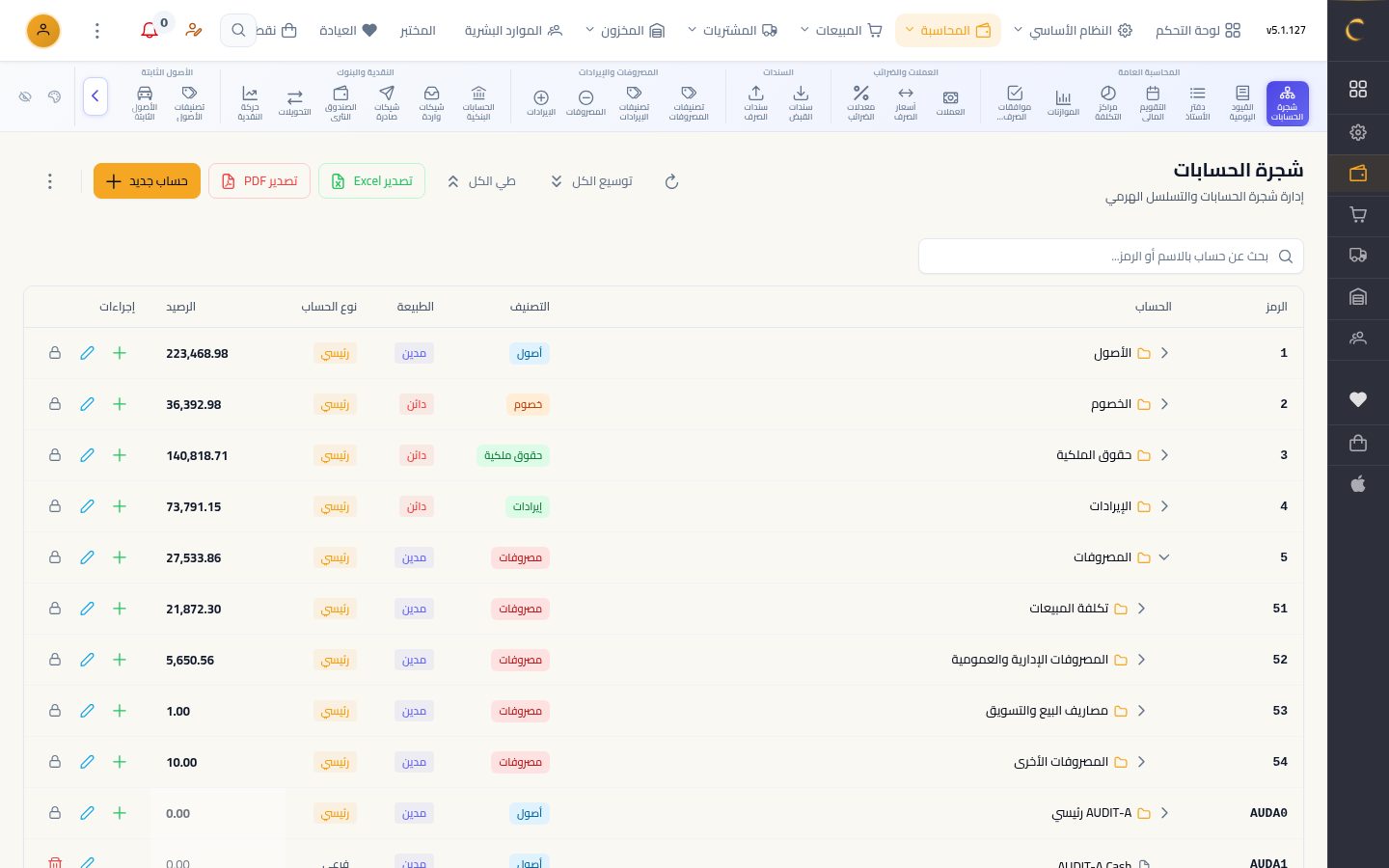Image resolution: width=1389 pixels, height=868 pixels.
Task: Open the المشتريات top menu
Action: point(733,31)
